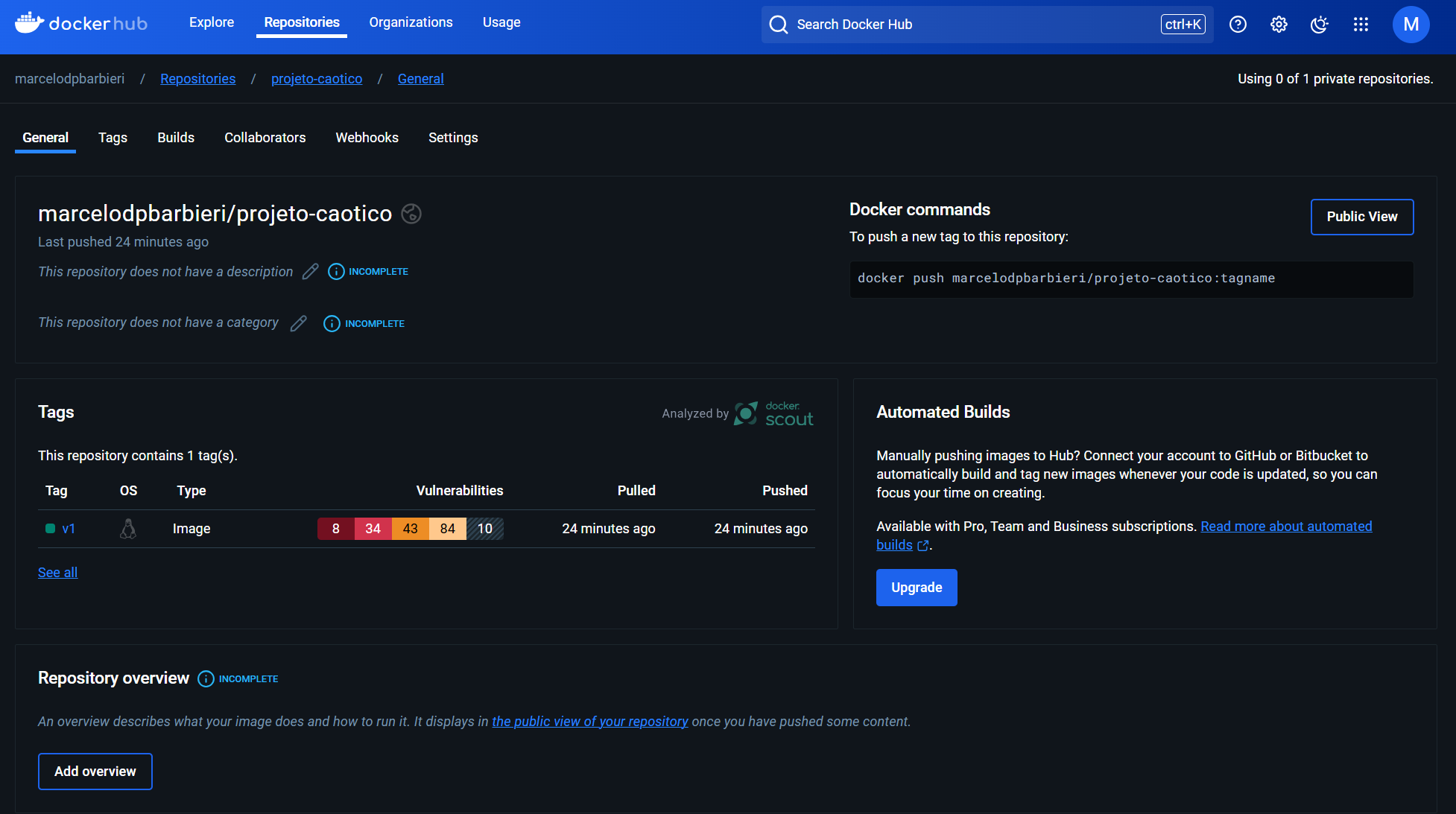This screenshot has width=1456, height=814.
Task: Select Organizations in top navigation
Action: tap(411, 22)
